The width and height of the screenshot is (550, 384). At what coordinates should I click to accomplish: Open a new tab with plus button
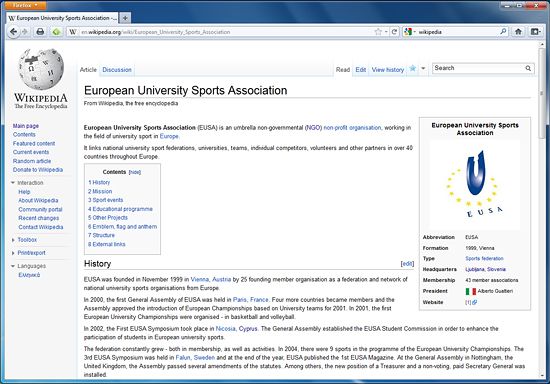pos(125,18)
